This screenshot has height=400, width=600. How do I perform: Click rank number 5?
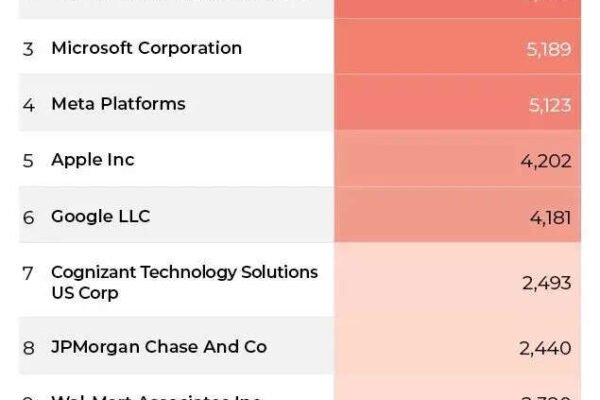28,161
